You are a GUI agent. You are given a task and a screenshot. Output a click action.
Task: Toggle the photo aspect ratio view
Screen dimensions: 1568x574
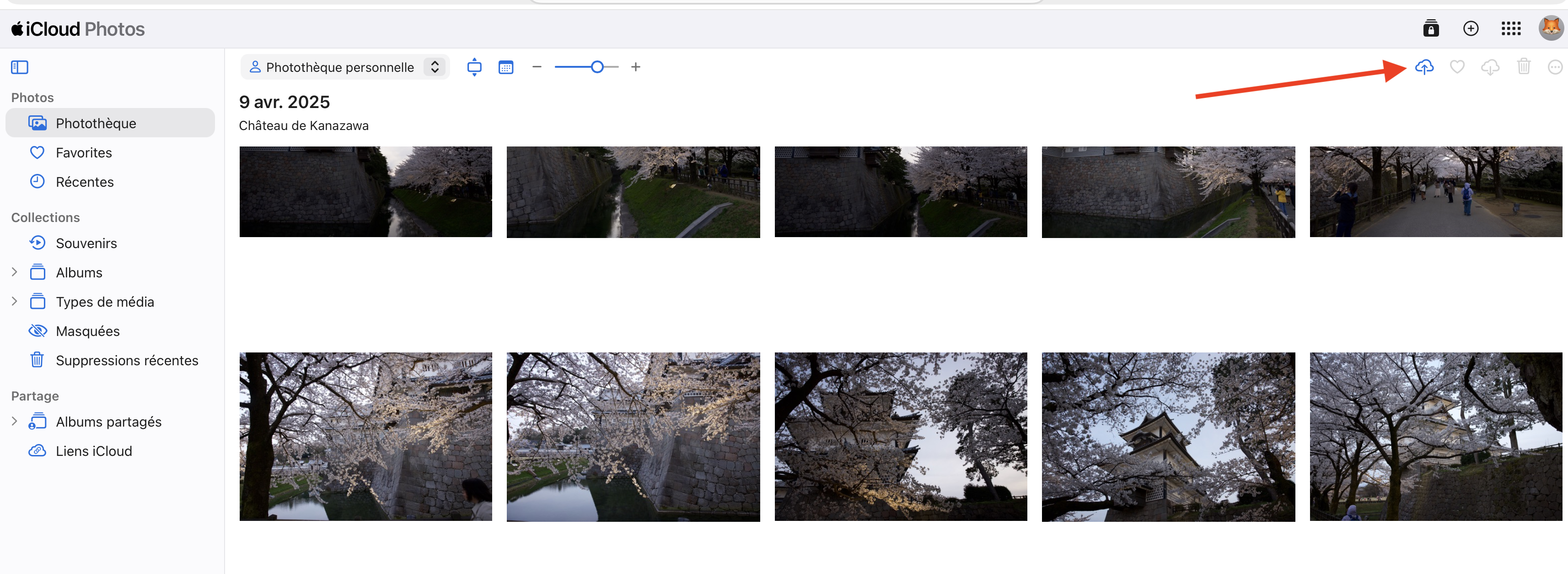[x=474, y=67]
